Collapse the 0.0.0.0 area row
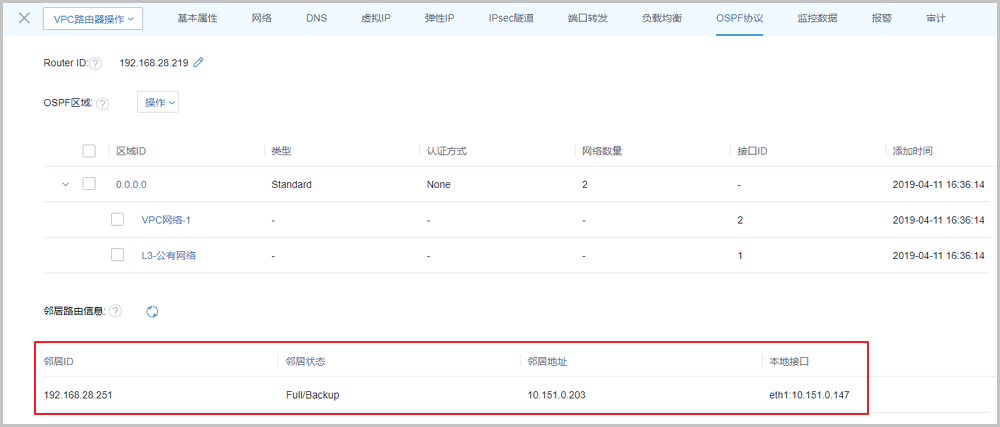1000x427 pixels. point(66,185)
